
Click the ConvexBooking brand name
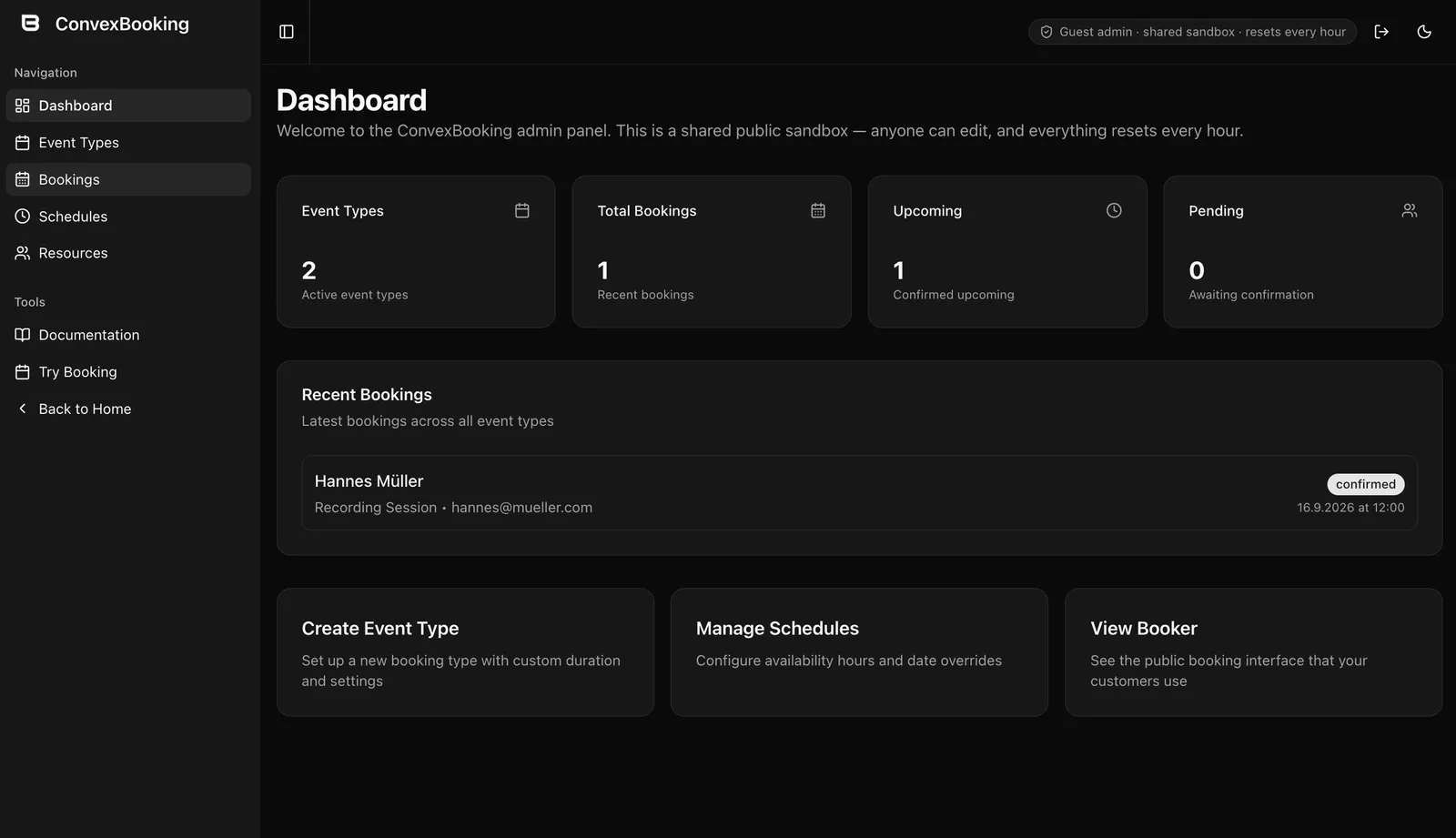coord(122,25)
